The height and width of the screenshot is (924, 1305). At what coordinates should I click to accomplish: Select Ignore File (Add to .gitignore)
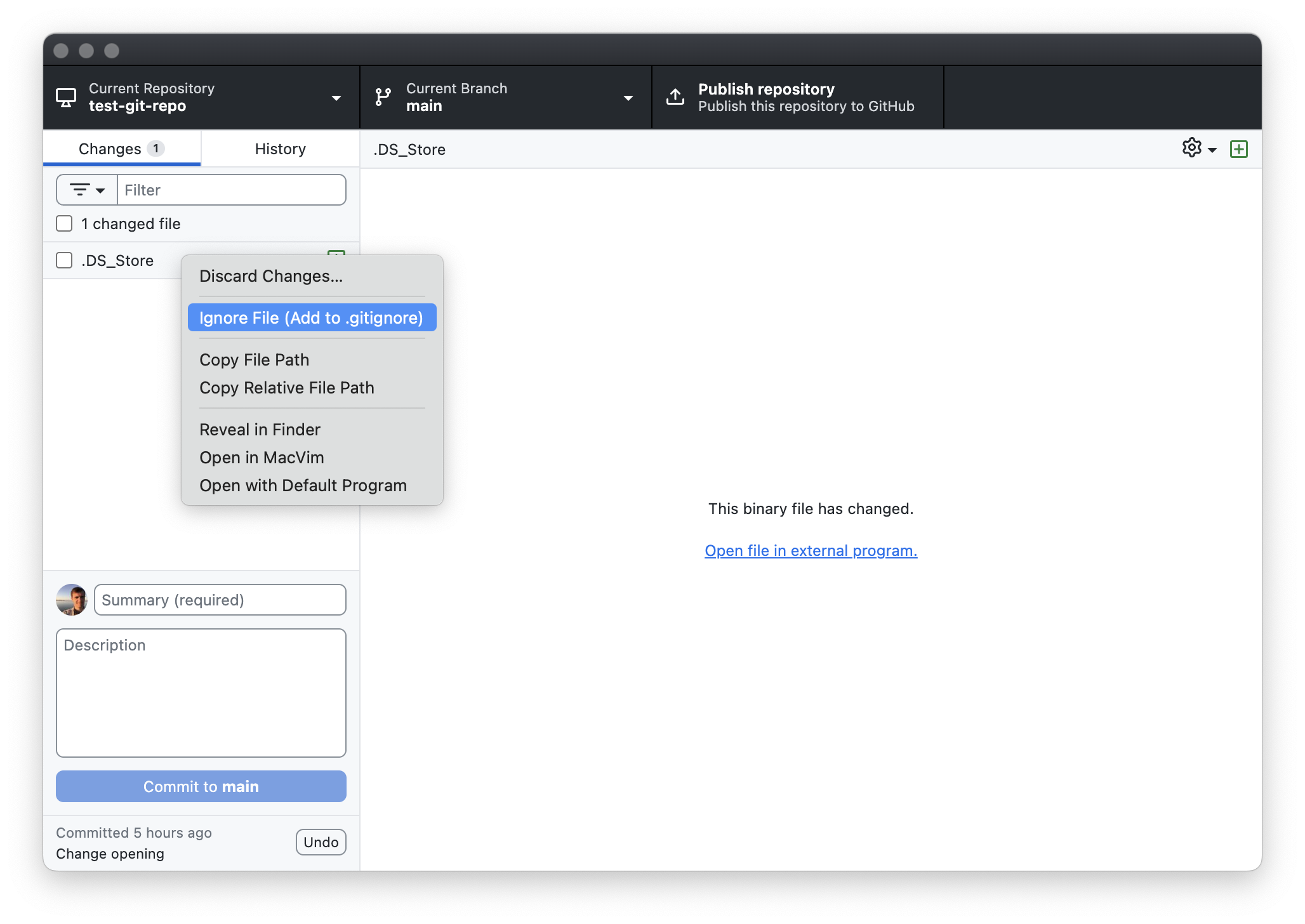click(312, 317)
